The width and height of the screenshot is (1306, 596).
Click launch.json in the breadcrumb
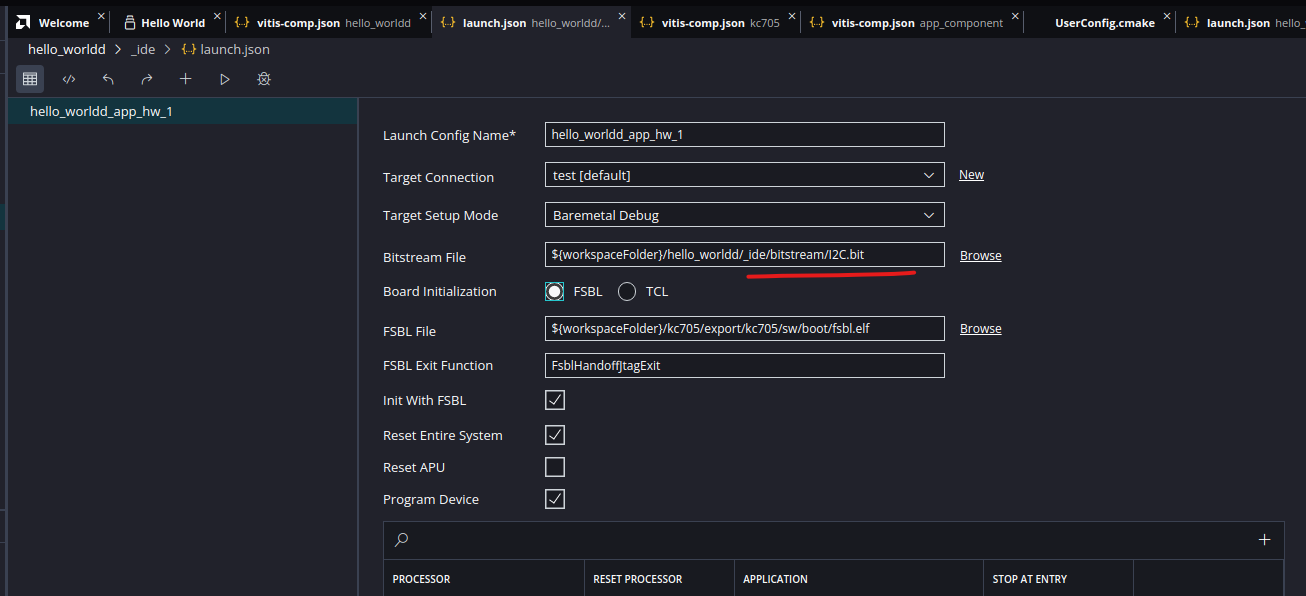(x=236, y=49)
